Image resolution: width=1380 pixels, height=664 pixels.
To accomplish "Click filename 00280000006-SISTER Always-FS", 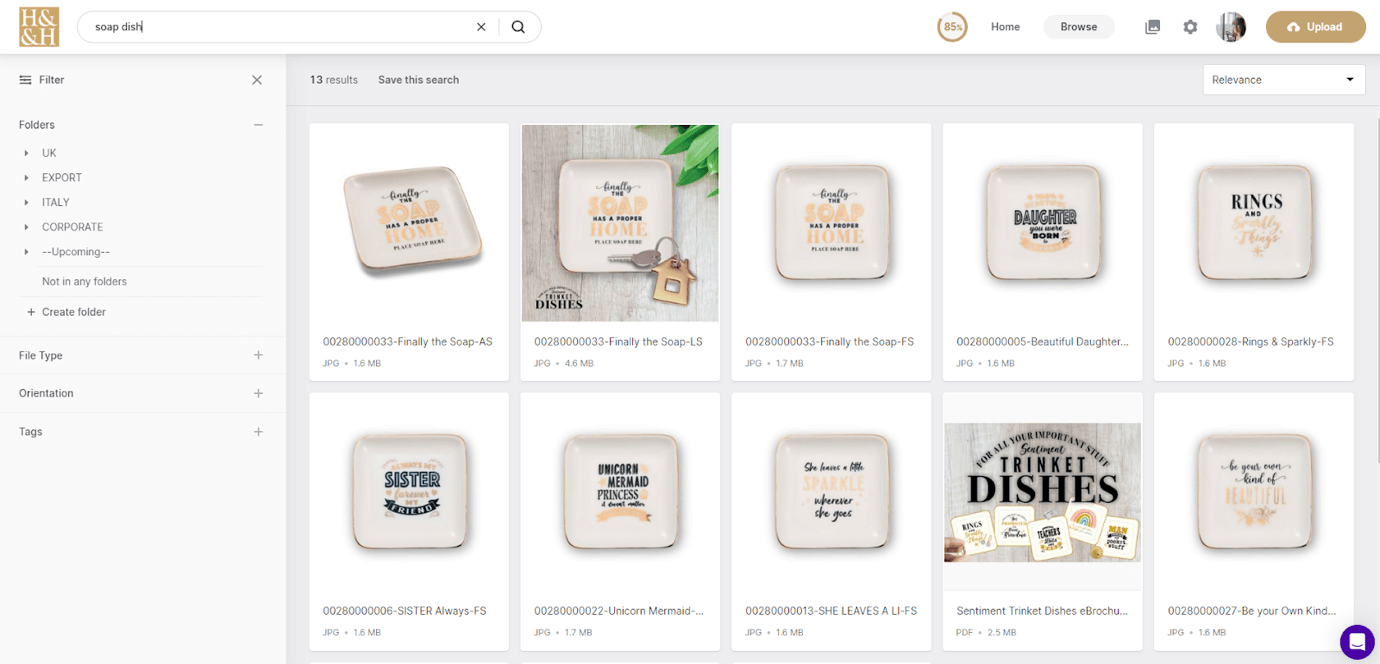I will pos(404,611).
